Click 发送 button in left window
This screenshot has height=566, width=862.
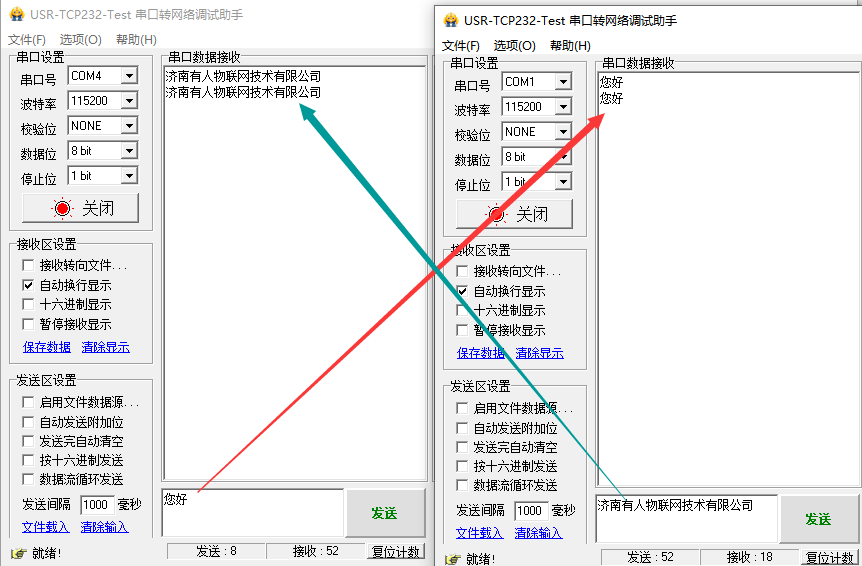pos(385,513)
